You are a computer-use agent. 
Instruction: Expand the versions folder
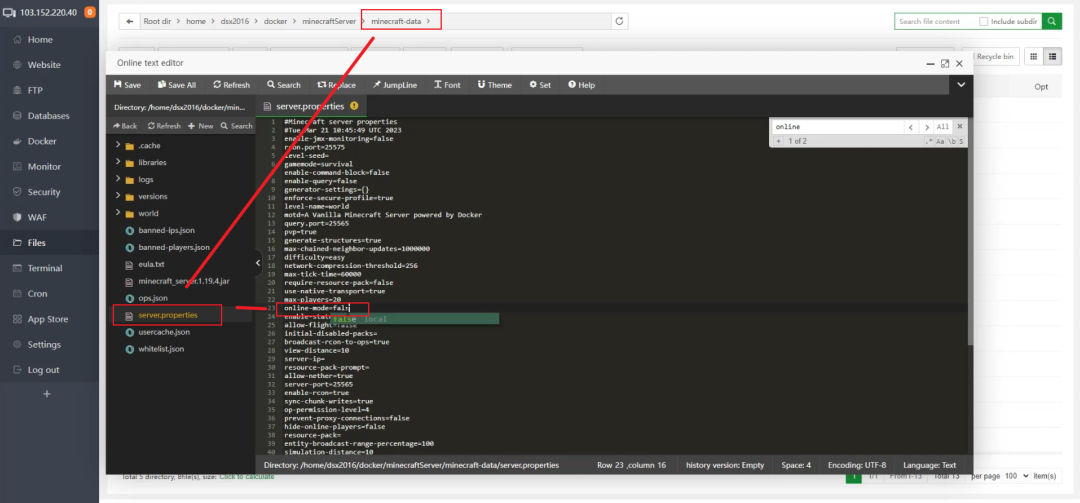coord(118,196)
